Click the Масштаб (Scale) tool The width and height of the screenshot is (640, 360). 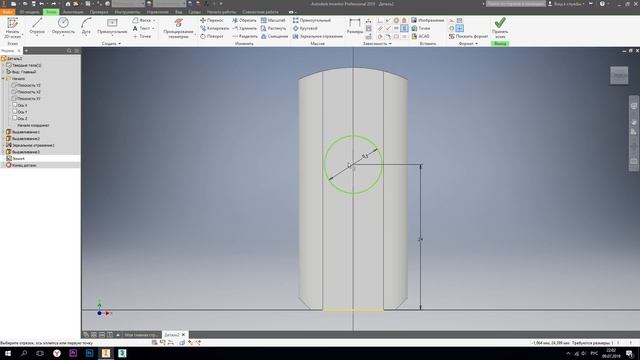click(x=273, y=20)
